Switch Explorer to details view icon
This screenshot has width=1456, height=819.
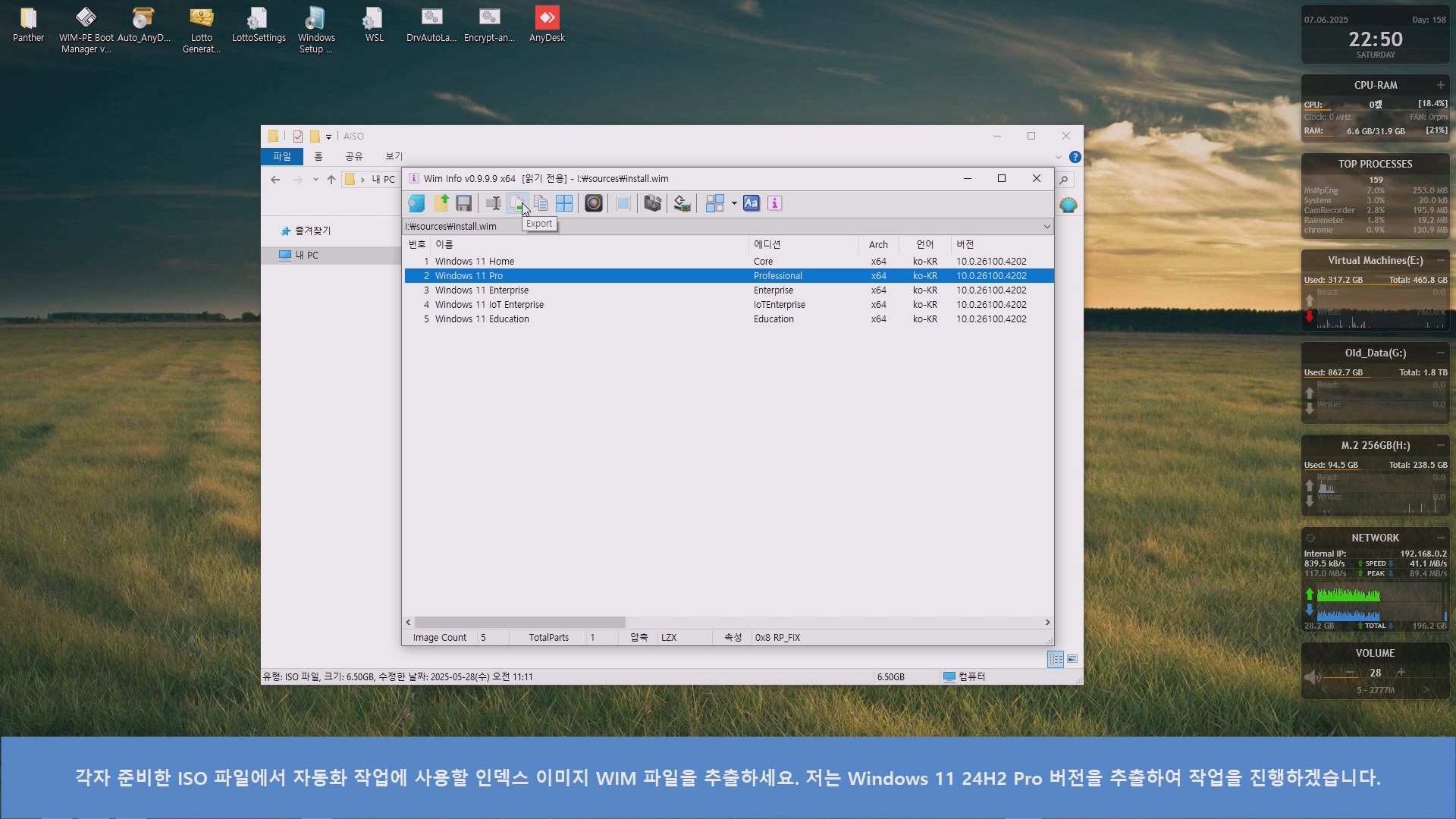[x=1056, y=659]
